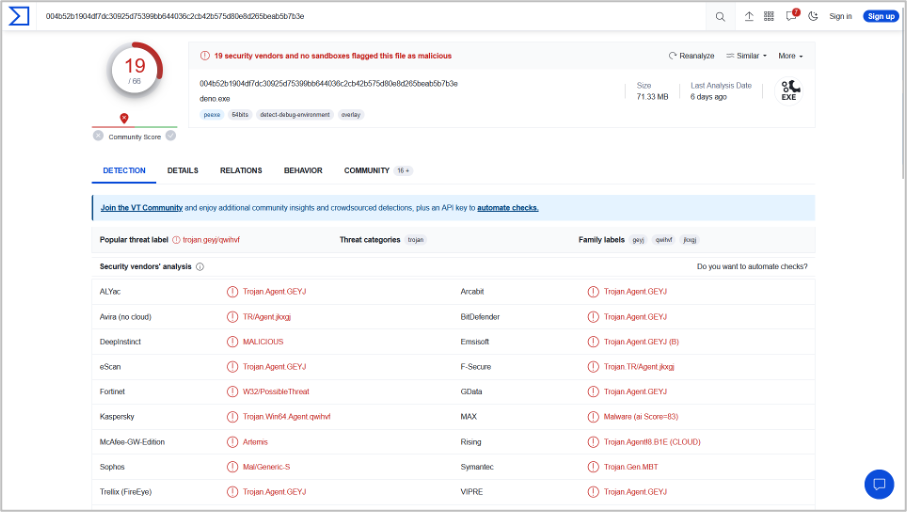Open the chat widget button
The height and width of the screenshot is (512, 908).
879,484
